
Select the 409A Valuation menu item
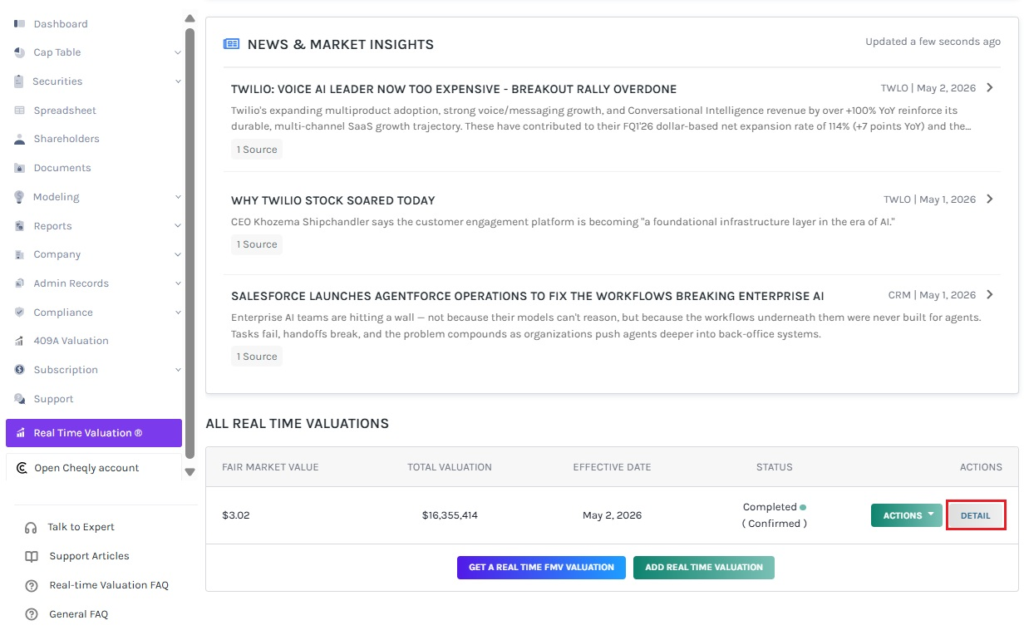tap(71, 340)
